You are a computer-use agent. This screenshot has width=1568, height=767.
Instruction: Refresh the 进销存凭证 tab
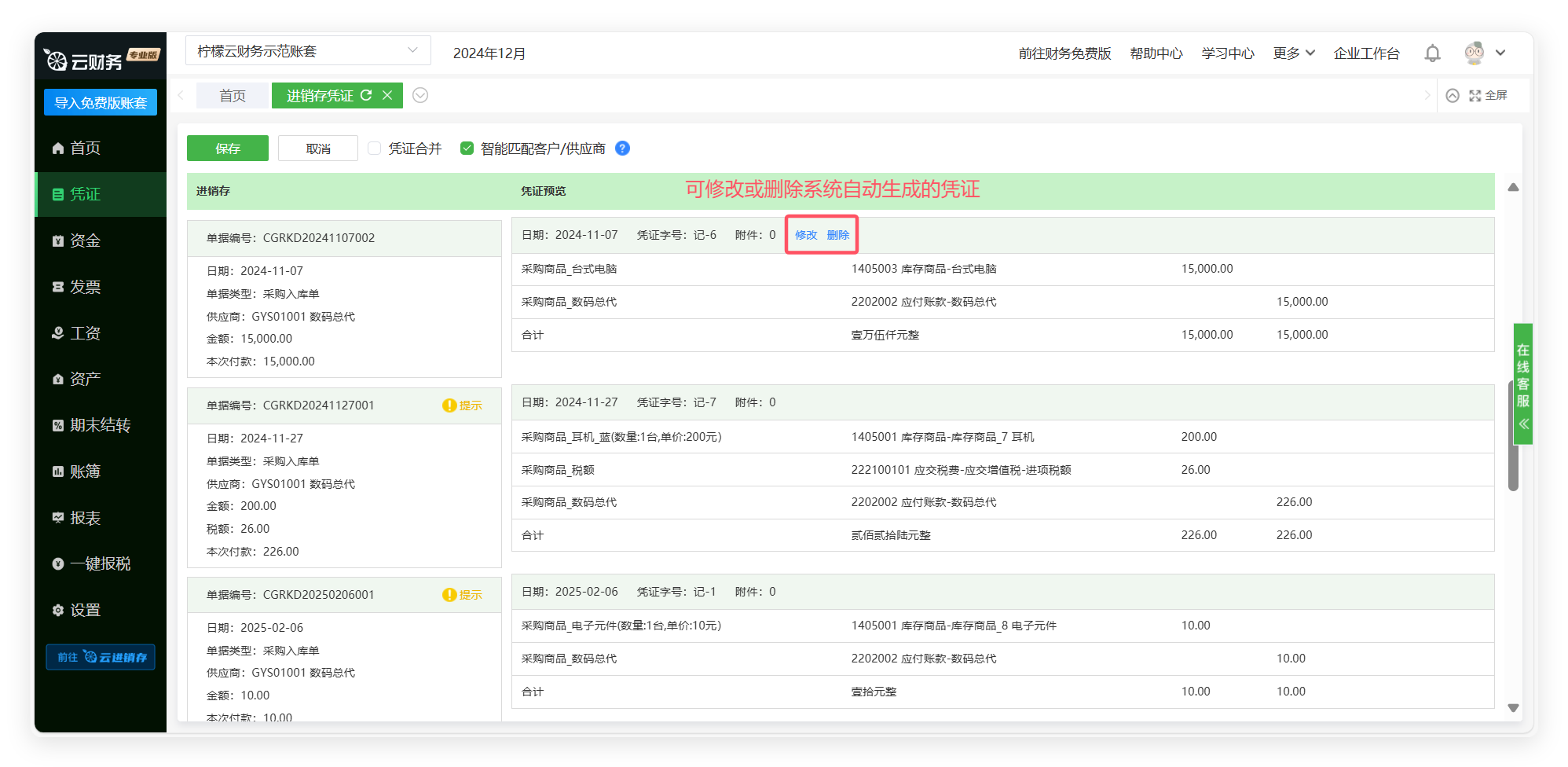coord(366,95)
